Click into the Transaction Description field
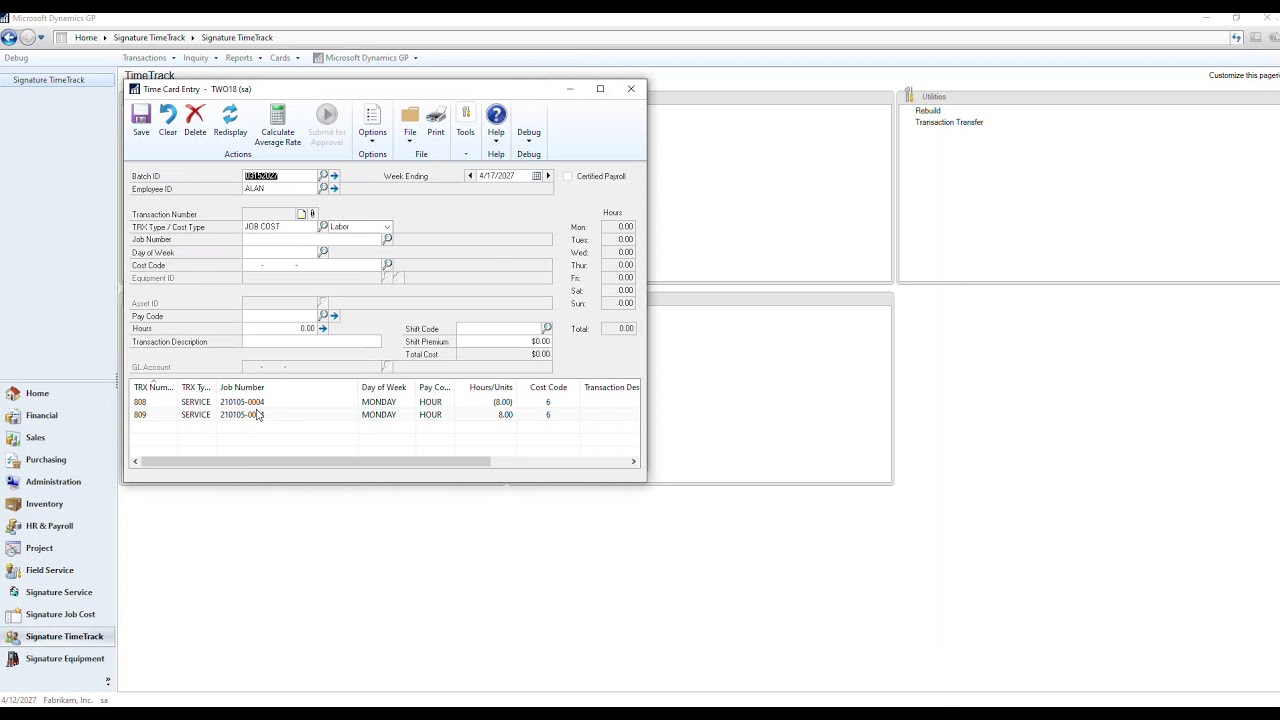Image resolution: width=1280 pixels, height=720 pixels. pyautogui.click(x=312, y=342)
